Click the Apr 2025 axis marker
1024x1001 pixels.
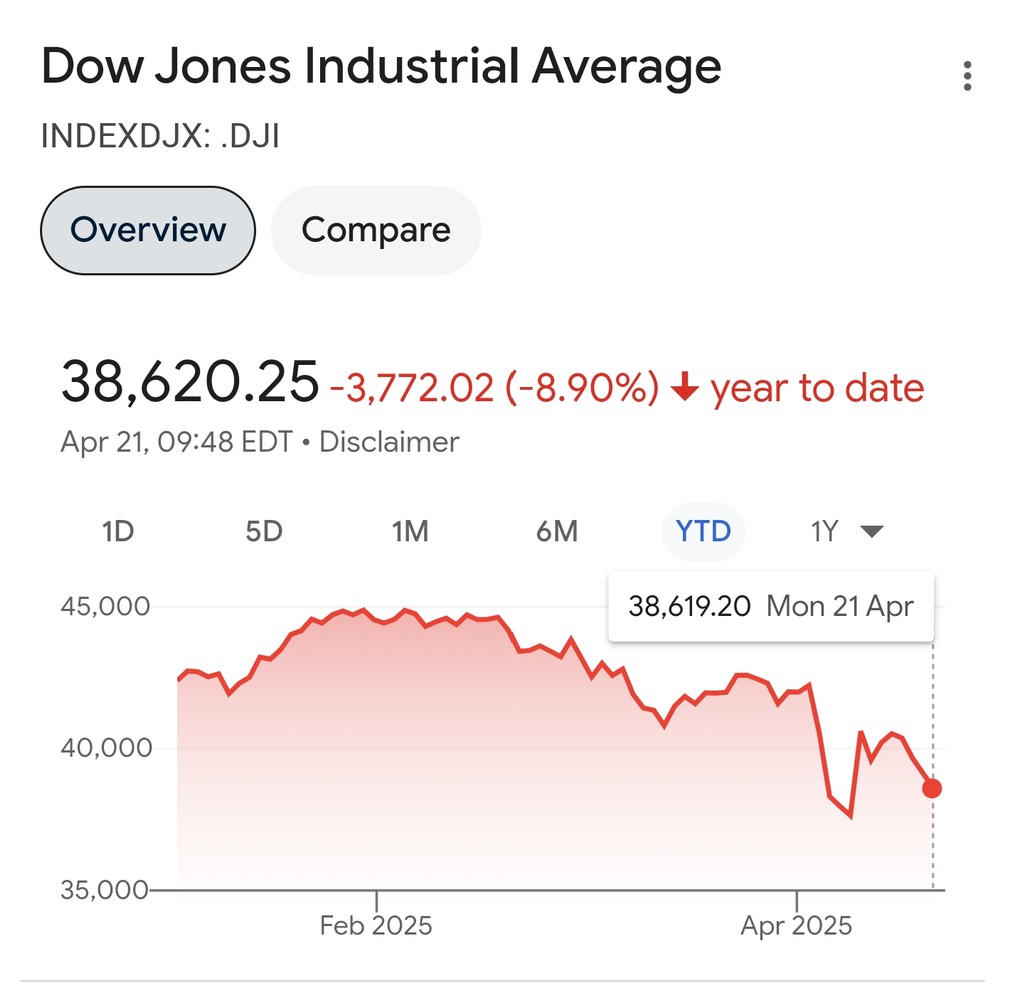tap(796, 925)
